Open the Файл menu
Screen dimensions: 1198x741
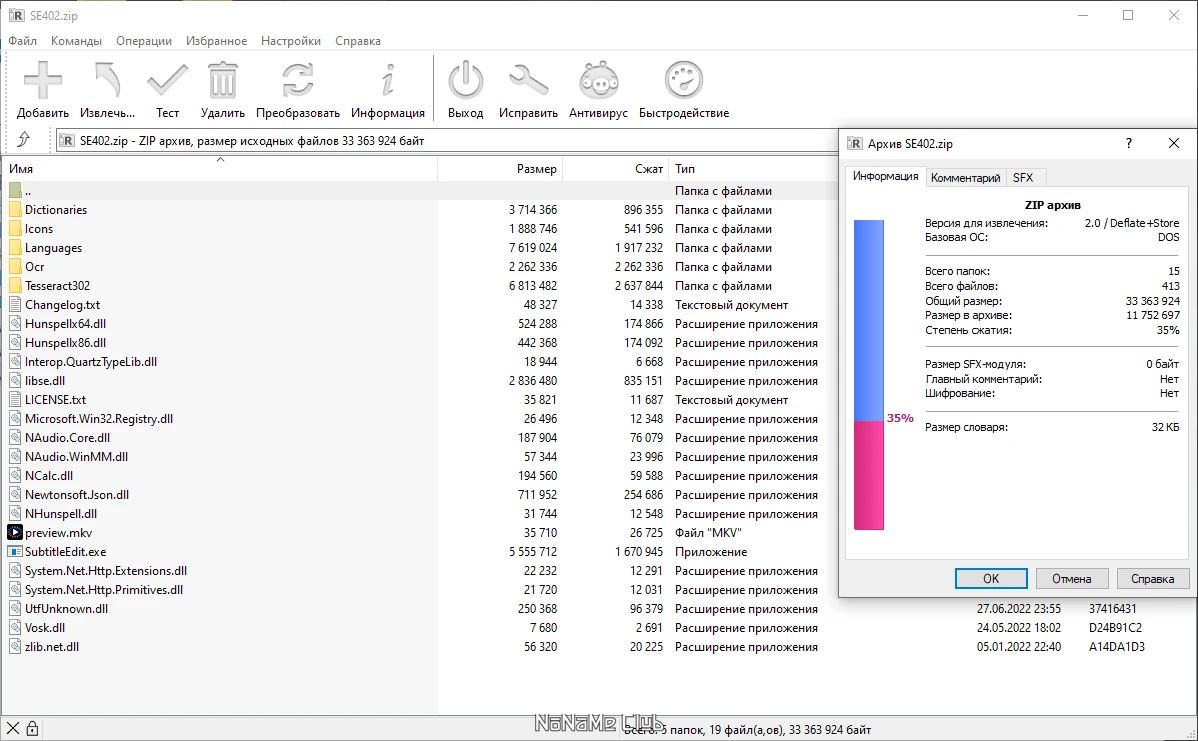23,41
